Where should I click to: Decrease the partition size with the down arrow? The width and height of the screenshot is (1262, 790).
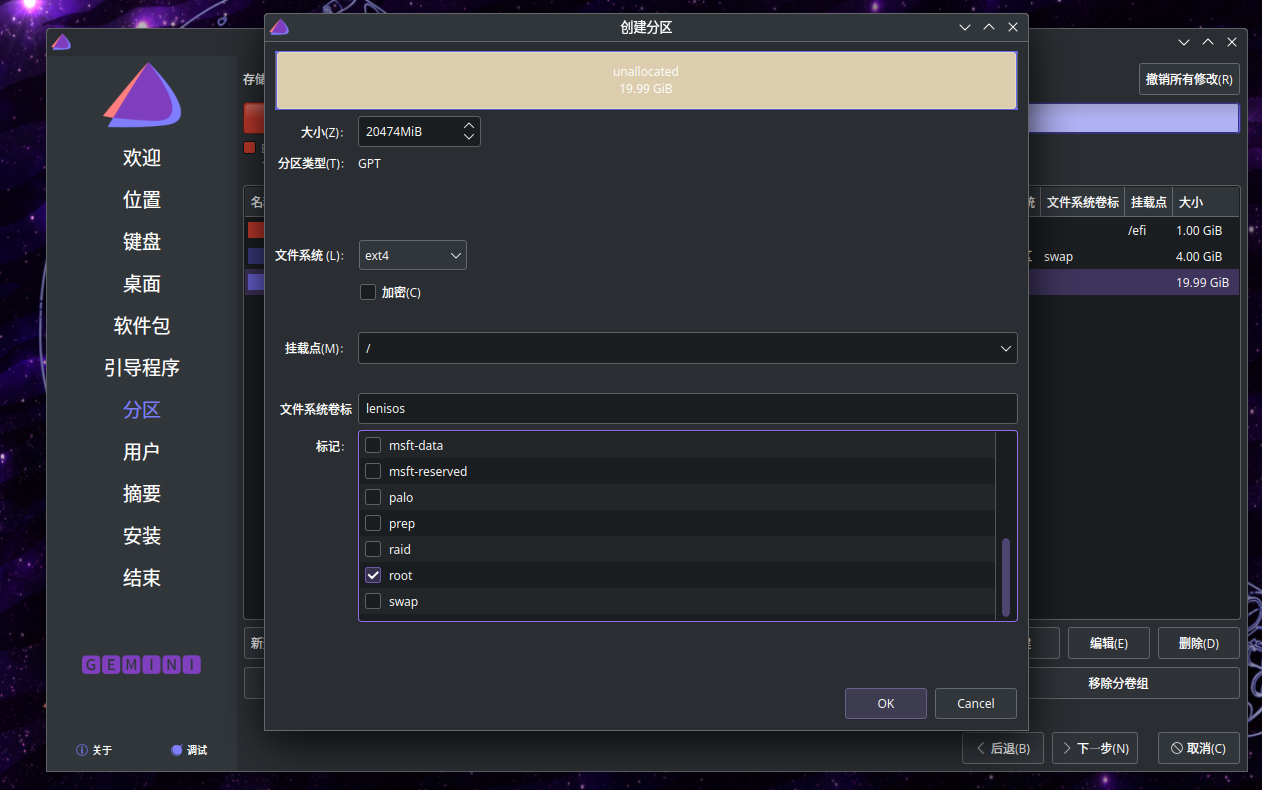point(469,137)
